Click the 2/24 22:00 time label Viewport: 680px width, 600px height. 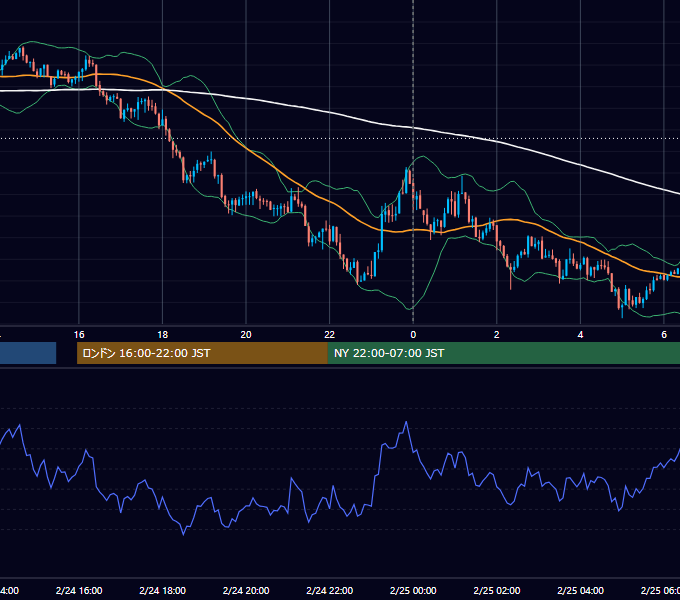tap(330, 590)
